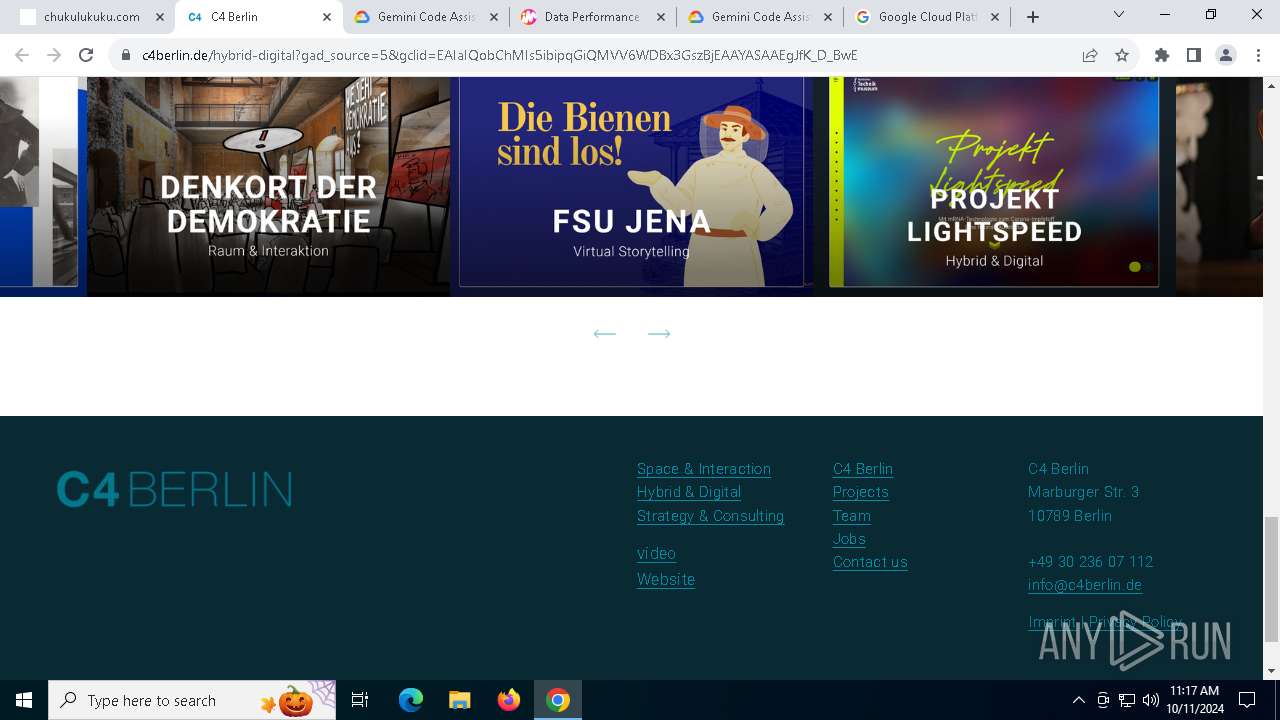This screenshot has height=720, width=1280.
Task: Open the FSU Jena project card
Action: point(631,186)
